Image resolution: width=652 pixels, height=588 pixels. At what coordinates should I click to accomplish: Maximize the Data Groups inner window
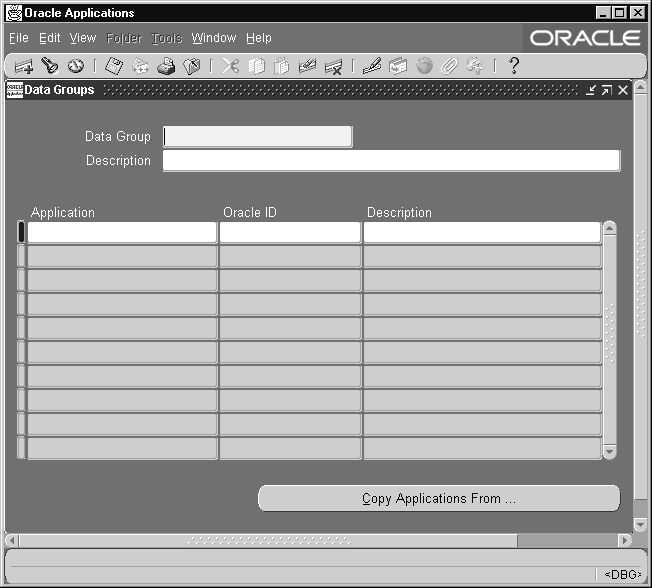(607, 90)
